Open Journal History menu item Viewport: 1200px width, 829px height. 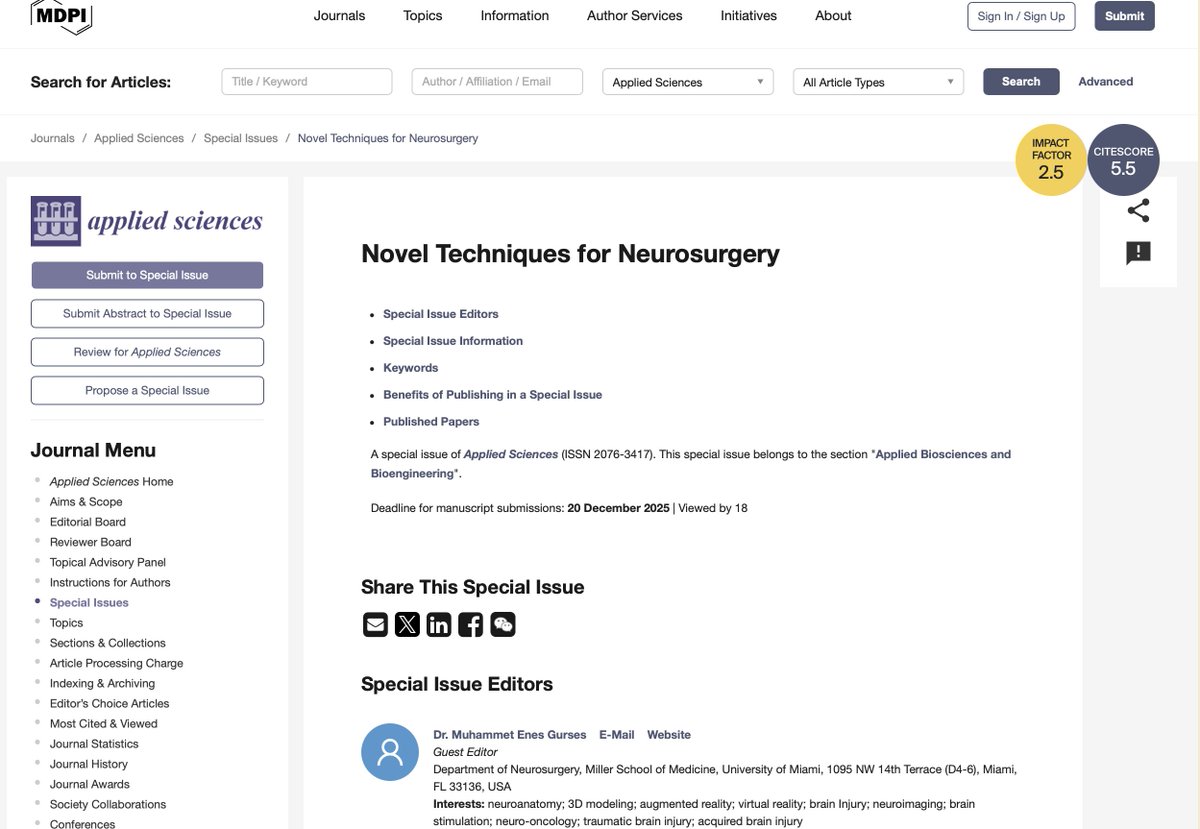[89, 764]
